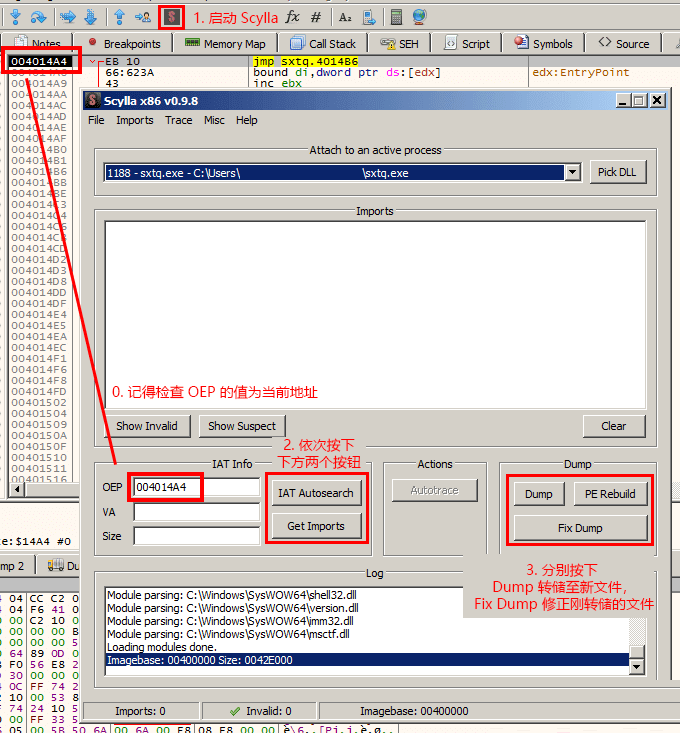Click the 'Invalid: 0' status bar entry

tap(261, 711)
